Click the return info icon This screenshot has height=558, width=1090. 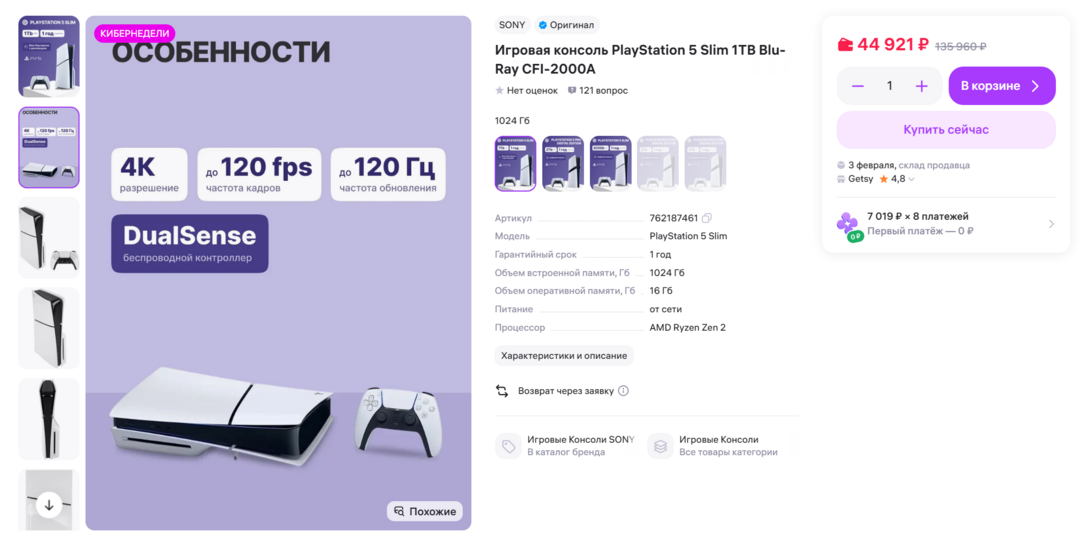click(x=623, y=391)
